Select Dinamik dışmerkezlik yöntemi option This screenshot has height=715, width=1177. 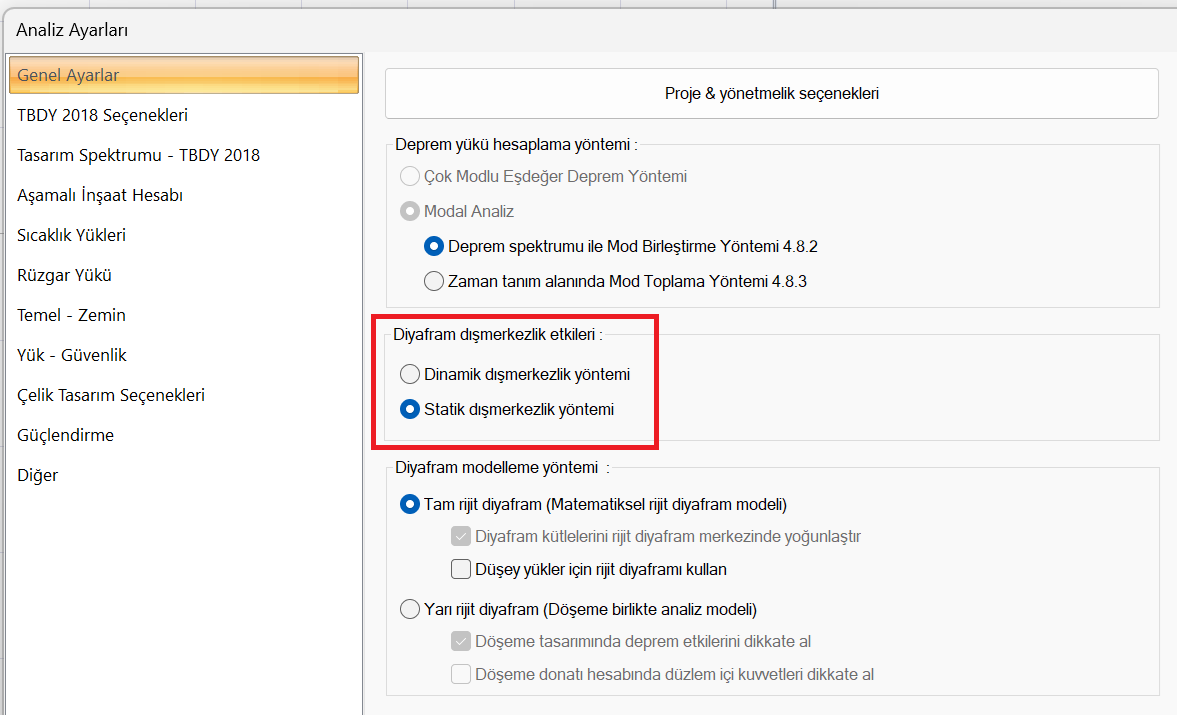click(409, 375)
